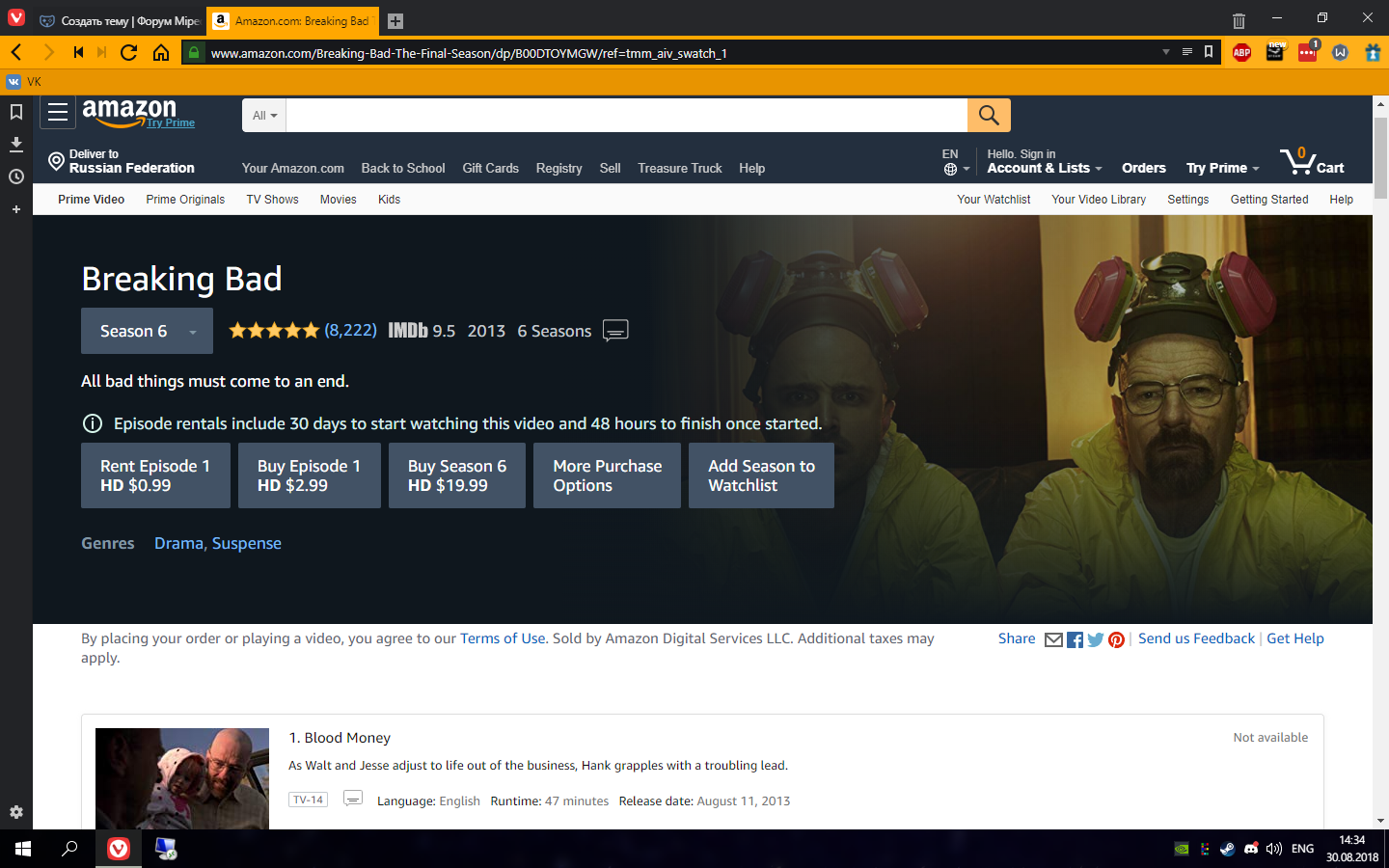Open the Blood Money episode thumbnail
Screen dimensions: 1389x868
[x=182, y=779]
